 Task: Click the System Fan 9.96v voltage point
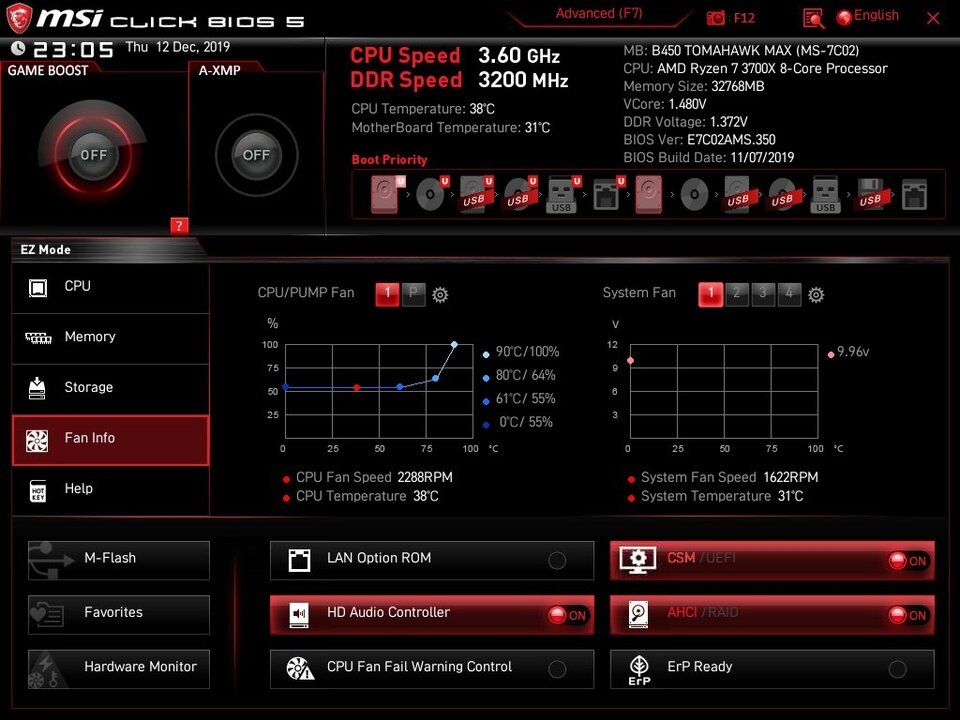(631, 361)
